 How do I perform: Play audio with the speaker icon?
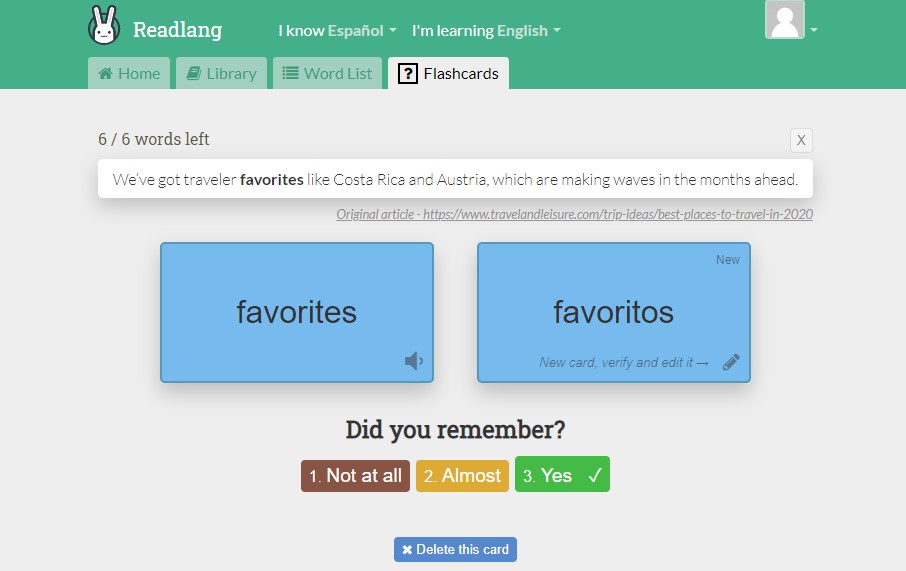click(x=414, y=361)
